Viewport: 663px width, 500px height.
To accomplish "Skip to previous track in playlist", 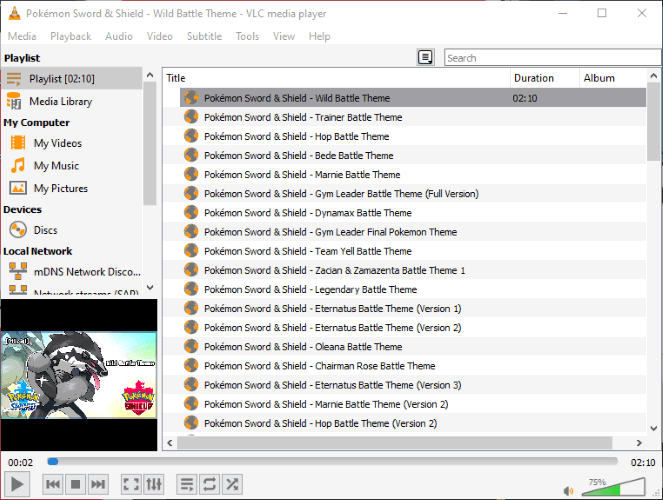I will click(x=53, y=484).
